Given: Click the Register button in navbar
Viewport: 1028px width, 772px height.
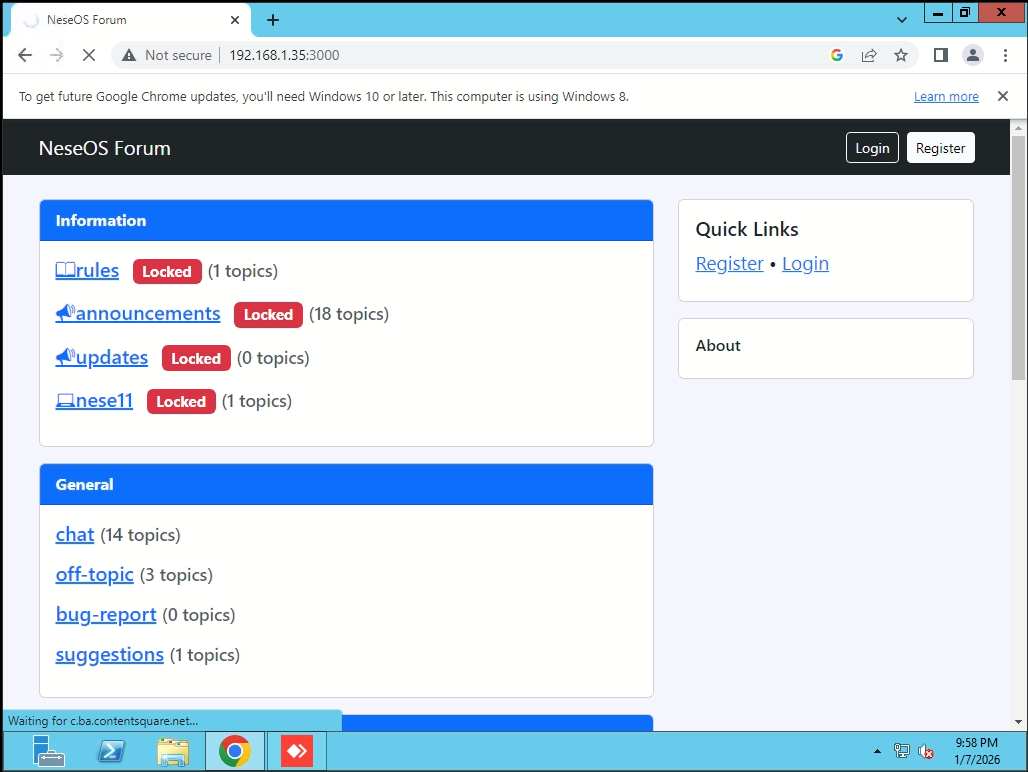Looking at the screenshot, I should click(940, 148).
